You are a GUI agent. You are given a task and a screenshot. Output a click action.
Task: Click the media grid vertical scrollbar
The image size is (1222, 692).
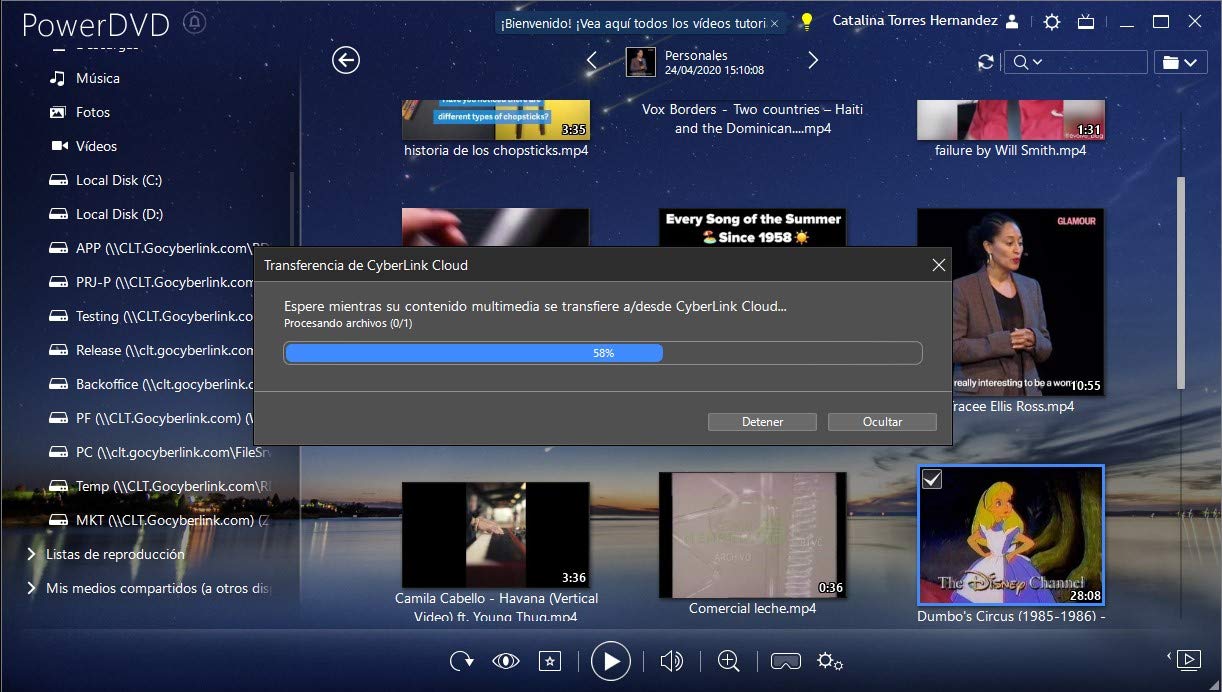tap(1182, 283)
